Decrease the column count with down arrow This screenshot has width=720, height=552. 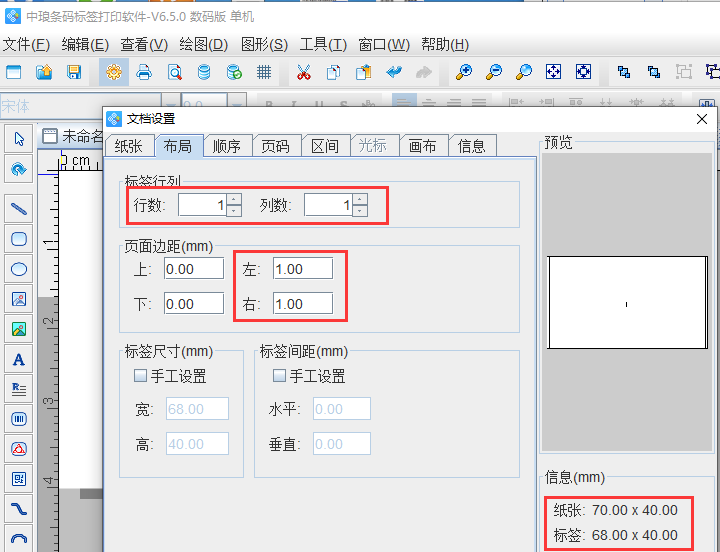[360, 210]
